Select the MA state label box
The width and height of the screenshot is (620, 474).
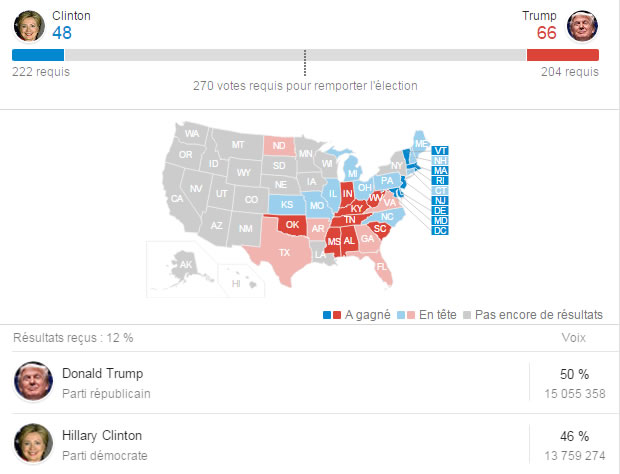(x=440, y=171)
